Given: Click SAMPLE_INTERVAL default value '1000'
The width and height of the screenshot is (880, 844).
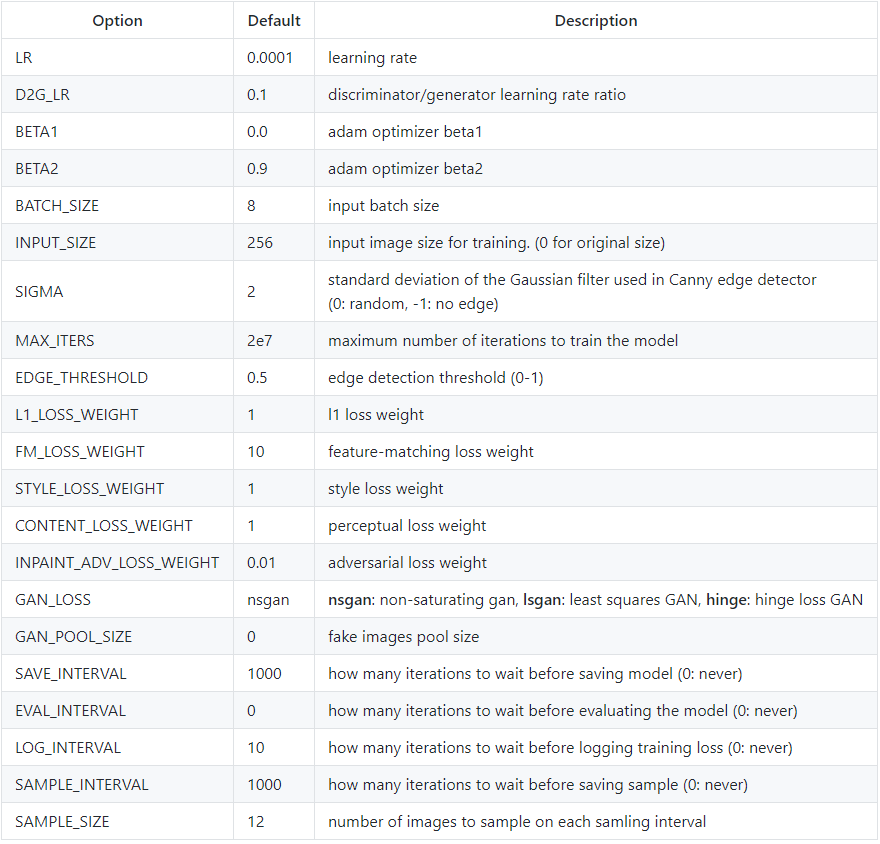Looking at the screenshot, I should point(264,785).
